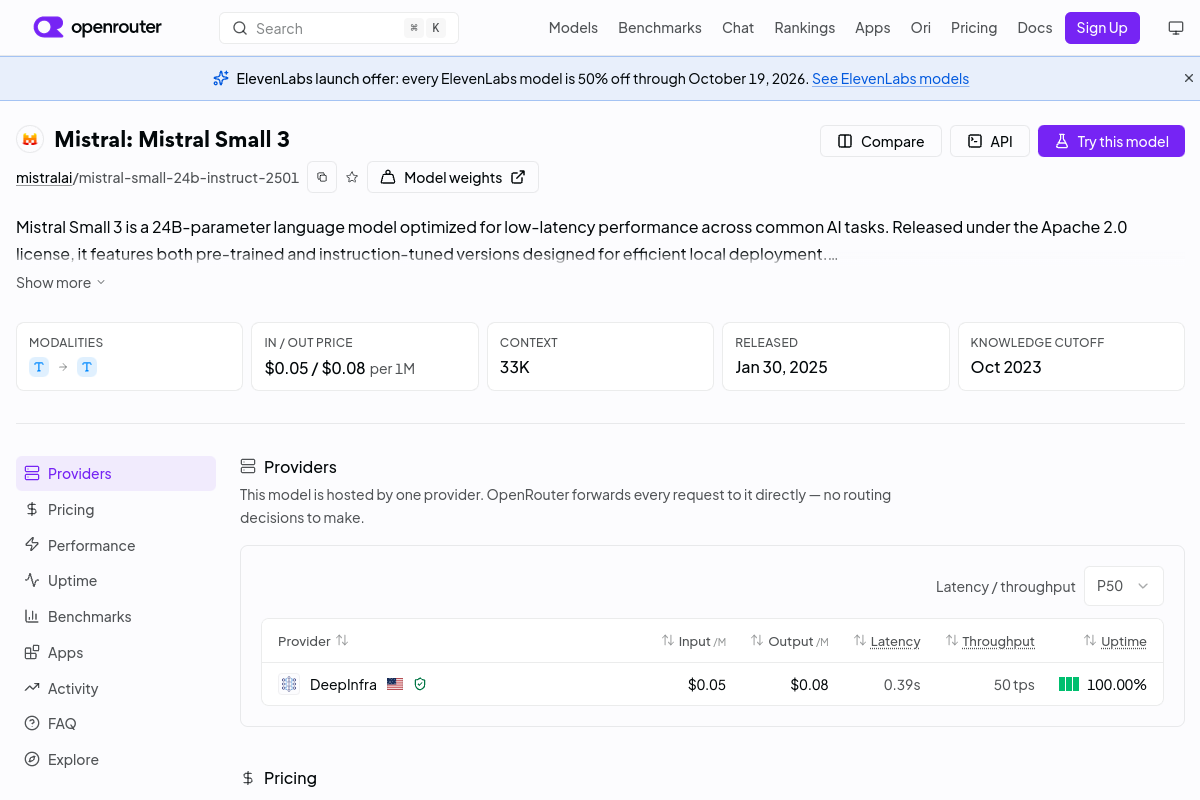Open Apps in the top navigation
Viewport: 1200px width, 800px height.
coord(873,28)
